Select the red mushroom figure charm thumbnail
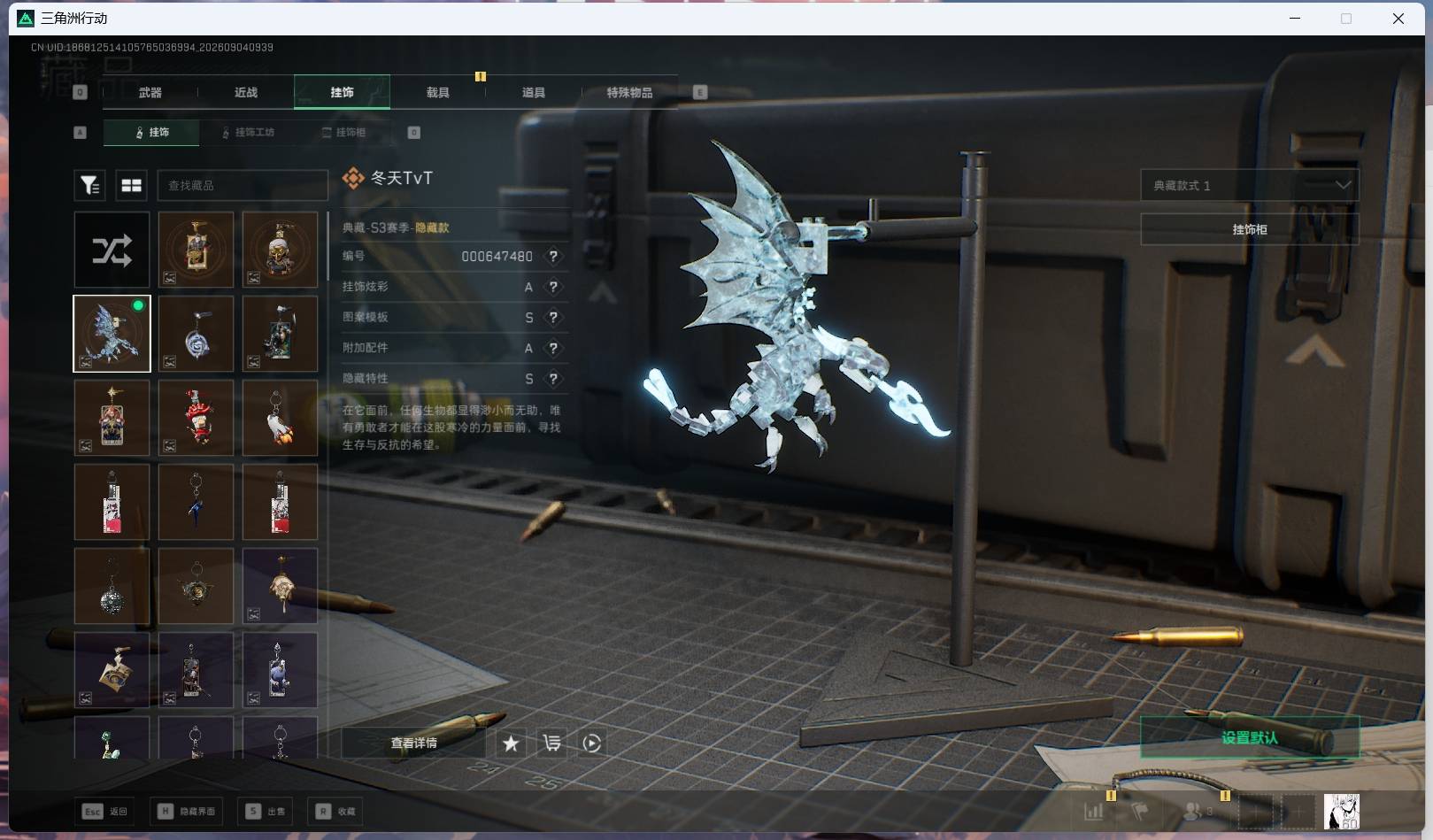 [196, 418]
